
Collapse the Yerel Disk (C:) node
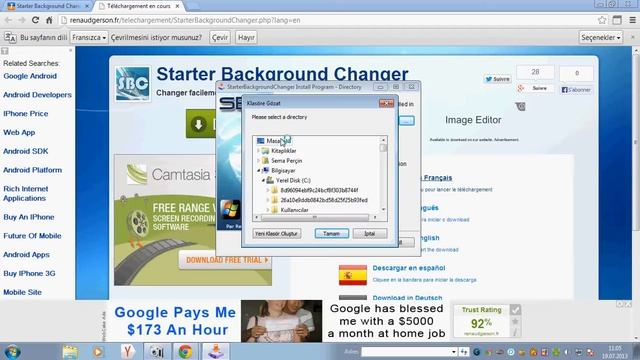point(263,180)
